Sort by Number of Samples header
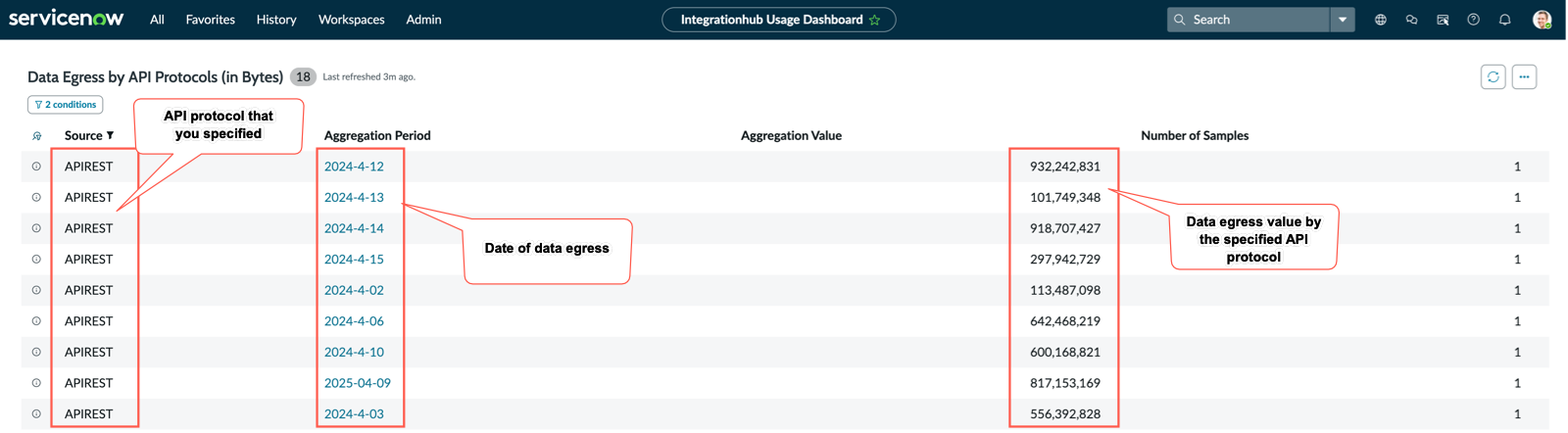 1195,136
